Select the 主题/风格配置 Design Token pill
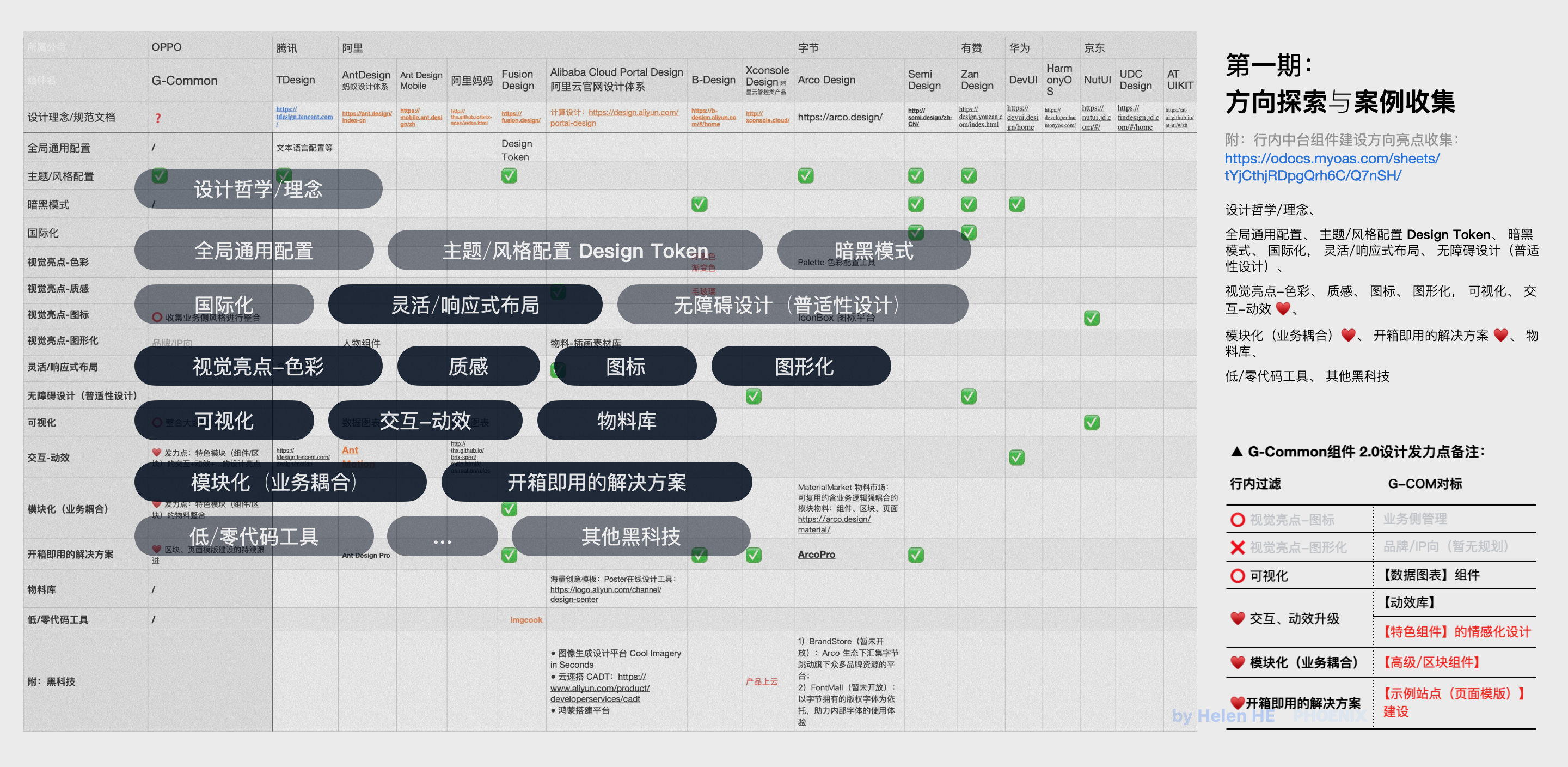This screenshot has width=1568, height=767. [574, 251]
